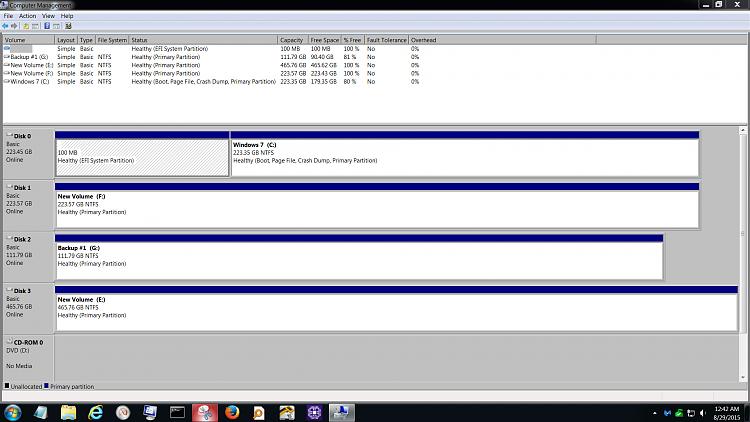750x422 pixels.
Task: Click the 81 % free cell
Action: 350,57
